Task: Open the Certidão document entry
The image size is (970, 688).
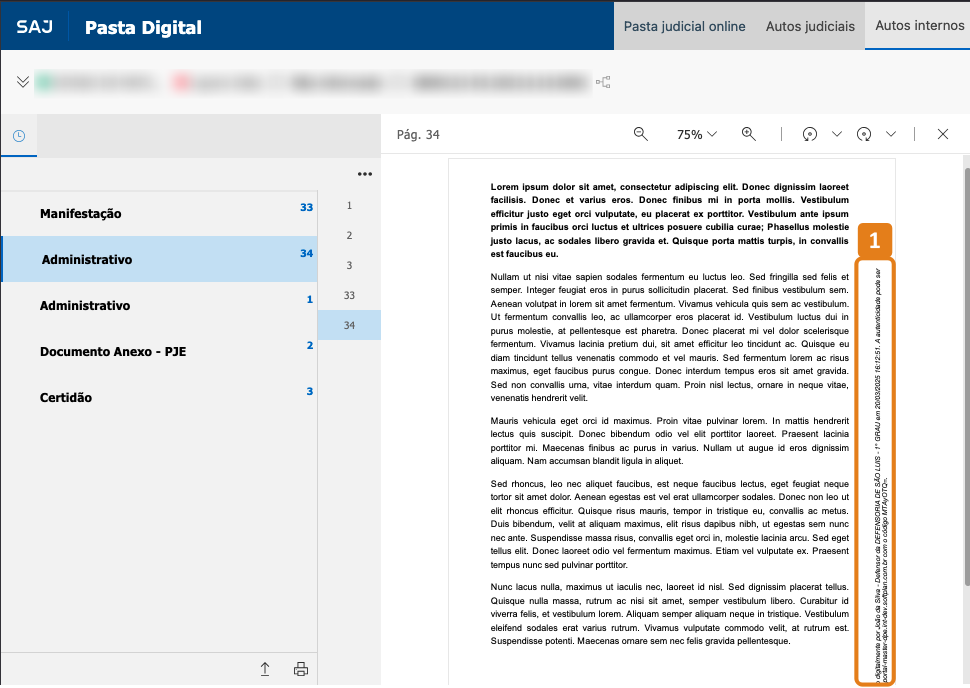Action: (x=160, y=397)
